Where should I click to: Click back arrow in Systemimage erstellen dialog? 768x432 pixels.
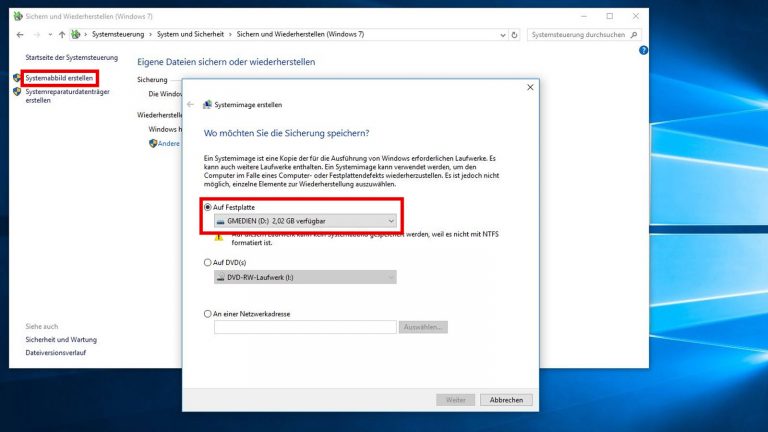(191, 104)
